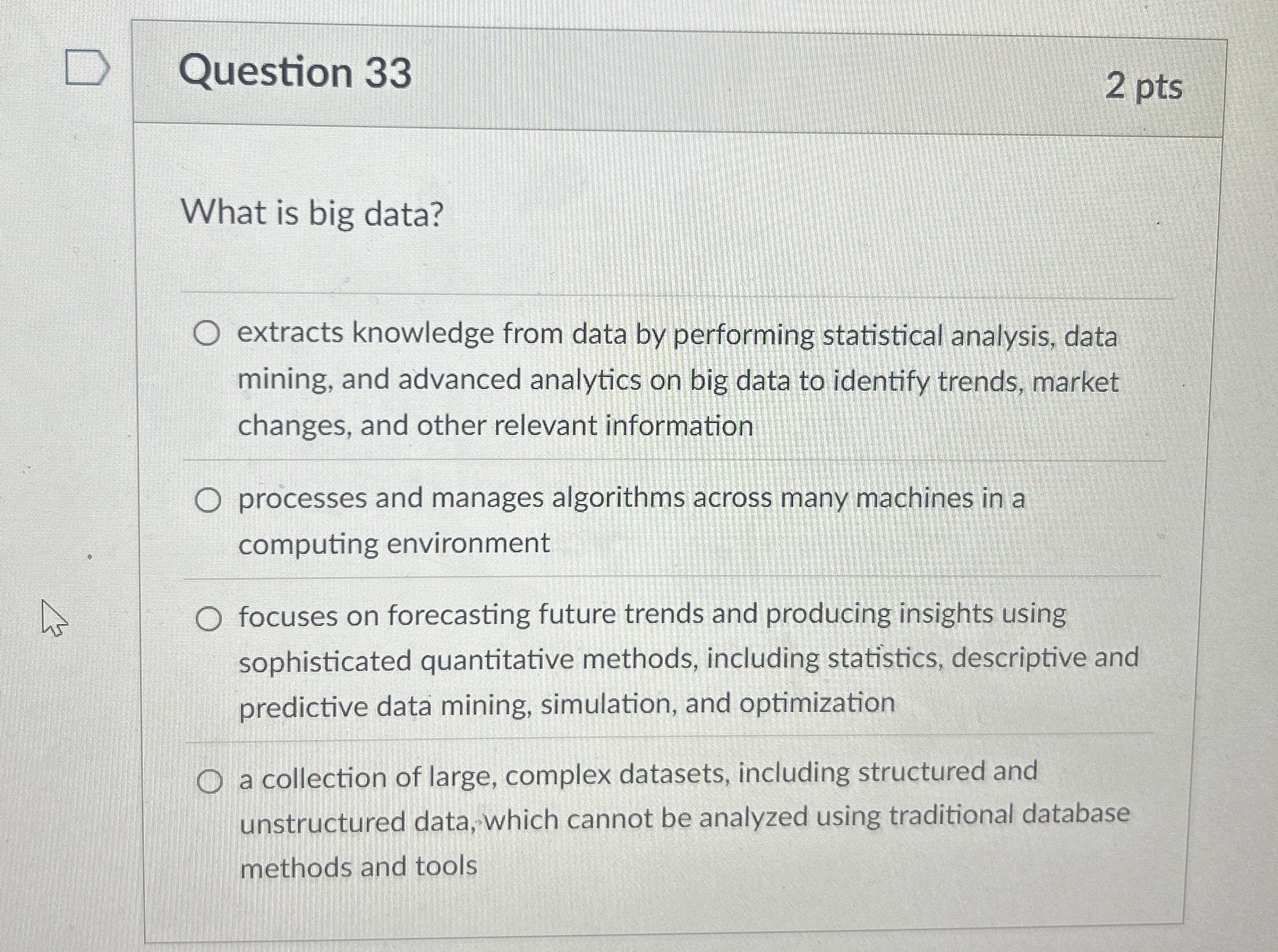Image resolution: width=1278 pixels, height=952 pixels.
Task: Click the bookmark icon beside the question
Action: 87,66
